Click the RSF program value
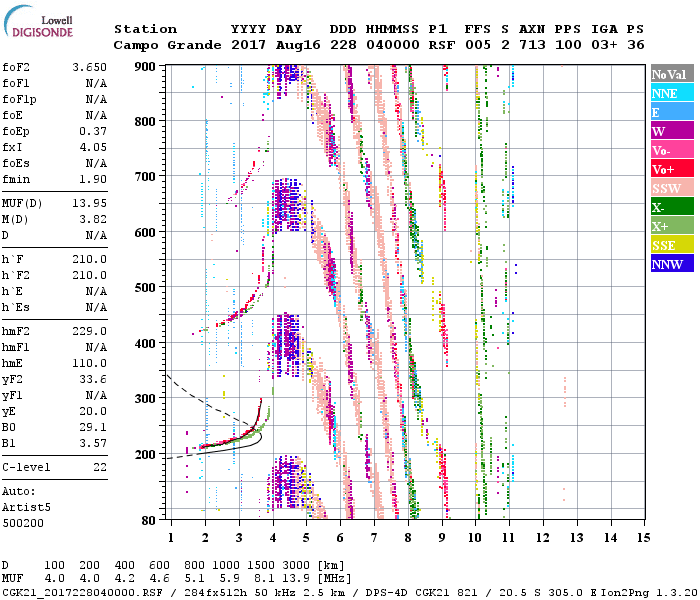The width and height of the screenshot is (700, 600). click(x=442, y=45)
